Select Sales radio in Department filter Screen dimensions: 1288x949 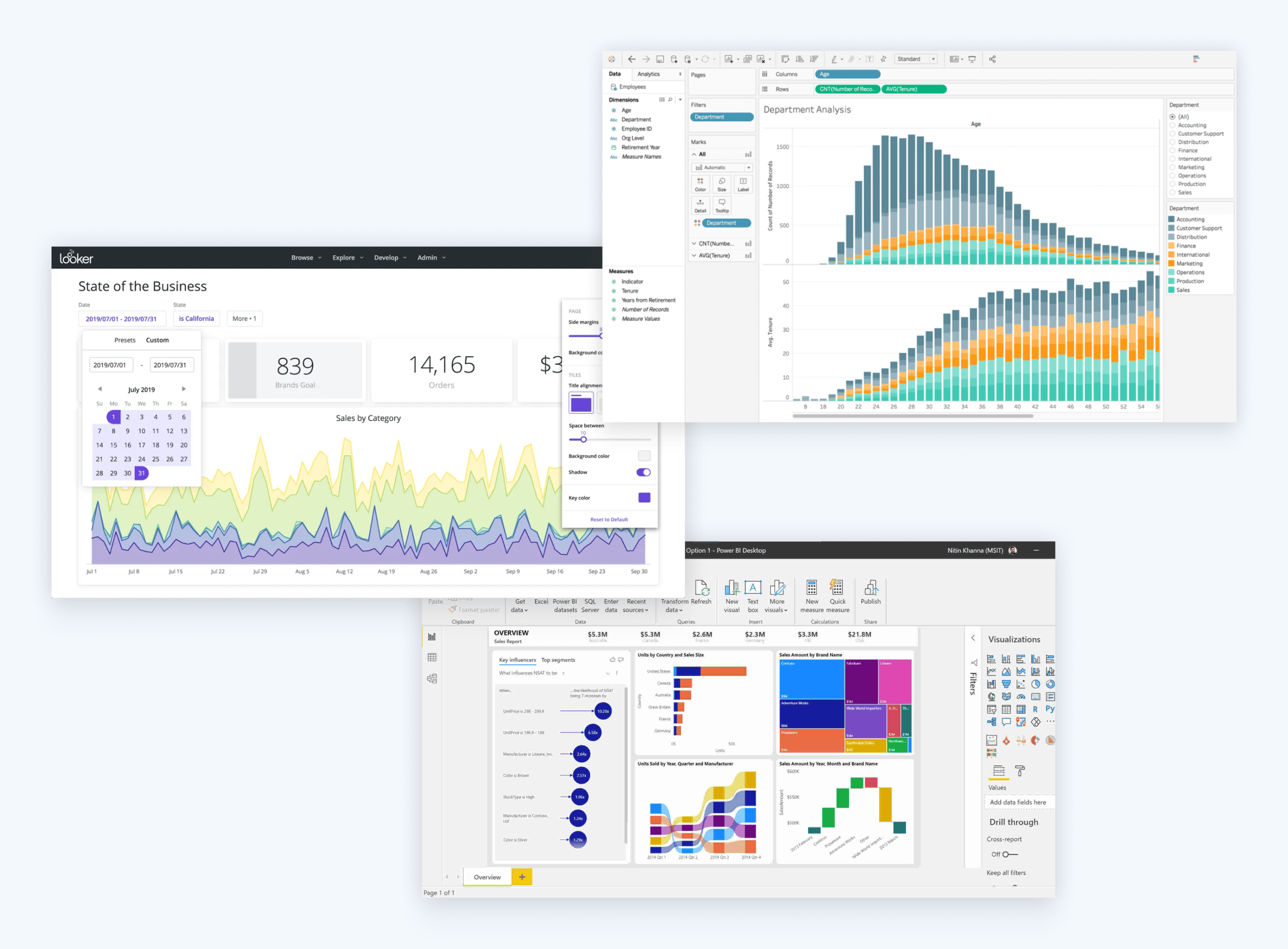(x=1173, y=193)
